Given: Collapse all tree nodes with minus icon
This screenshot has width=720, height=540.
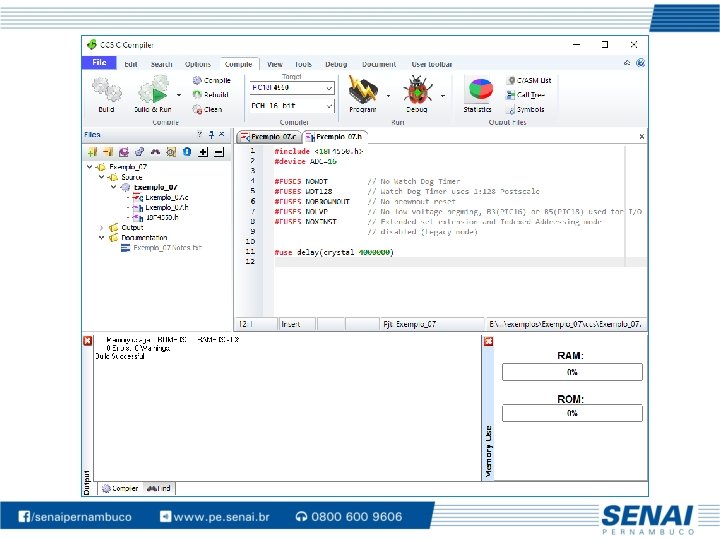Looking at the screenshot, I should pyautogui.click(x=219, y=152).
